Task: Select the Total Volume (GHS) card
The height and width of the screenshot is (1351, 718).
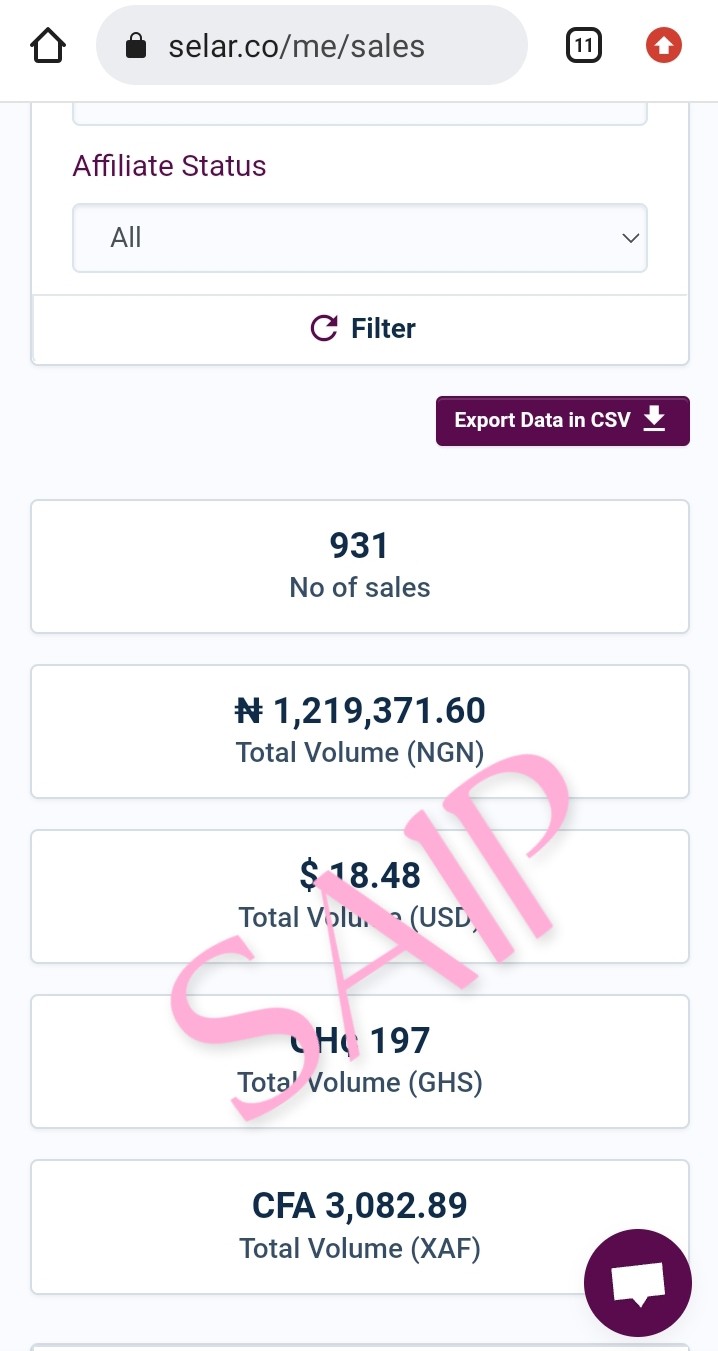Action: coord(360,1061)
